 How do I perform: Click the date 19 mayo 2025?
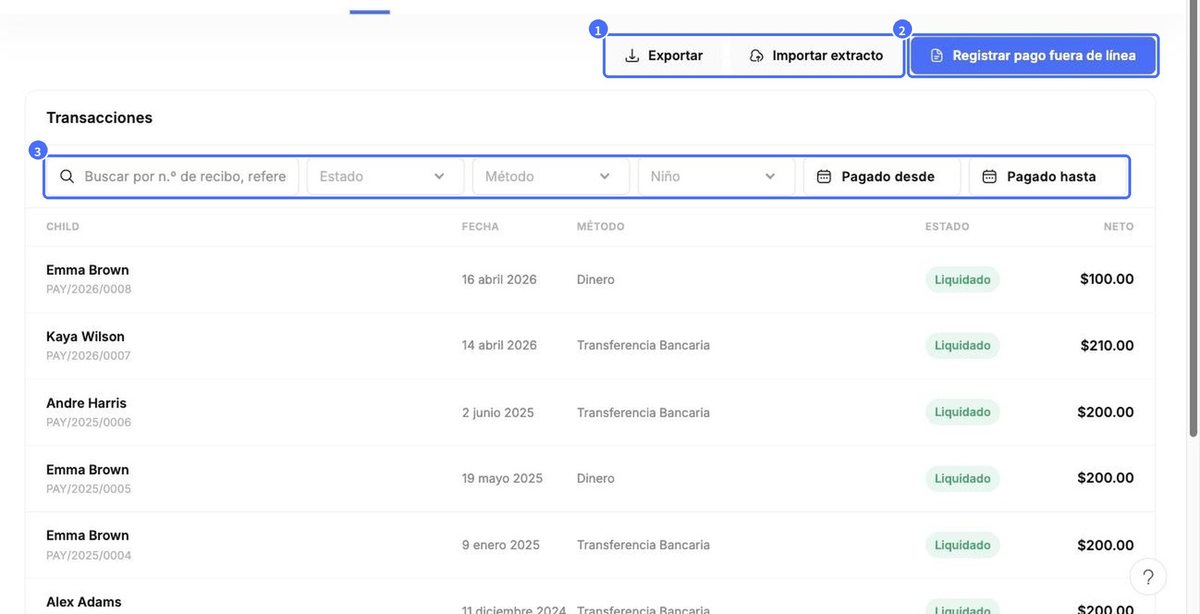tap(502, 479)
